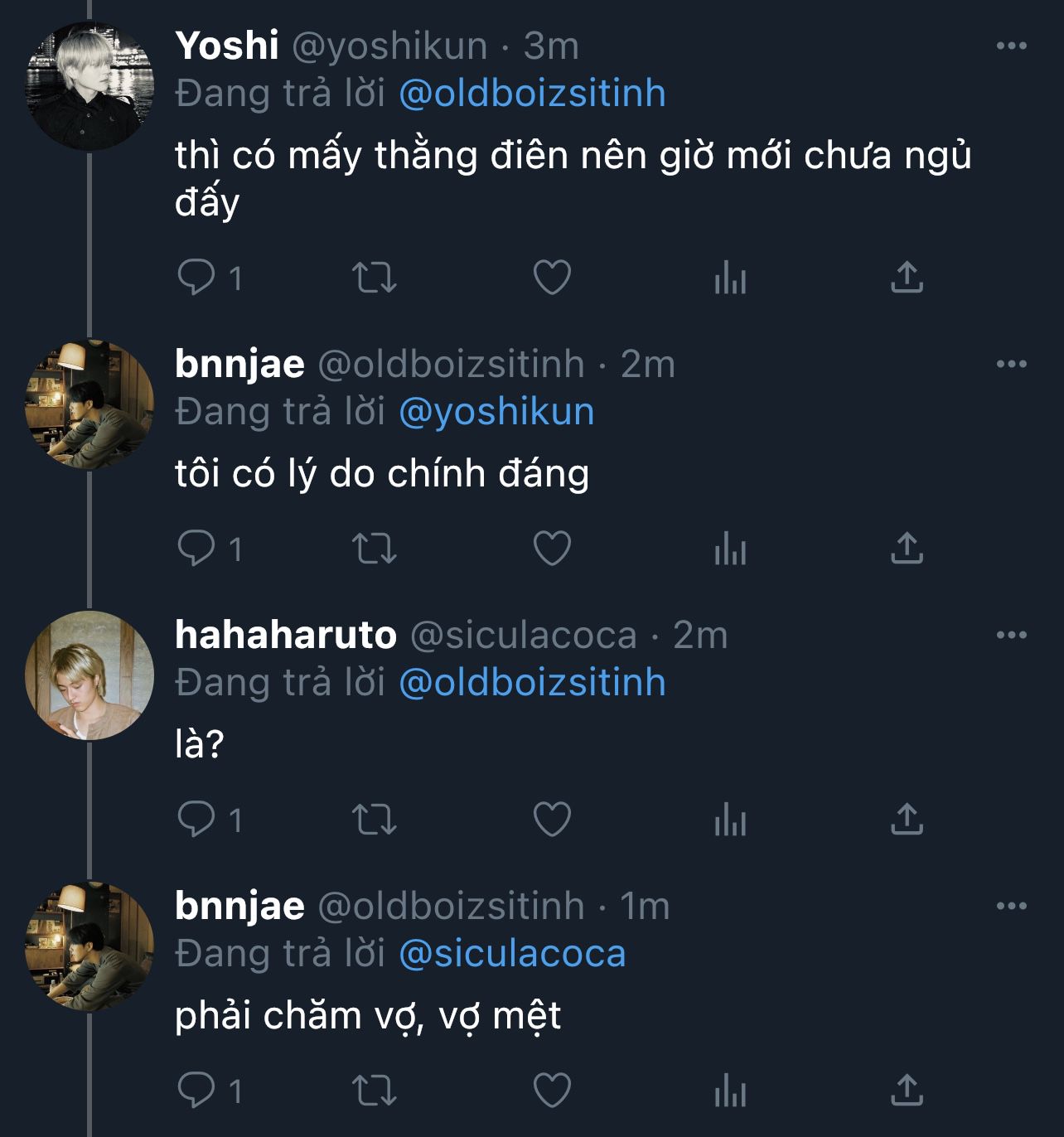Reply to Yoshi's tweet
Viewport: 1064px width, 1137px height.
(x=196, y=277)
